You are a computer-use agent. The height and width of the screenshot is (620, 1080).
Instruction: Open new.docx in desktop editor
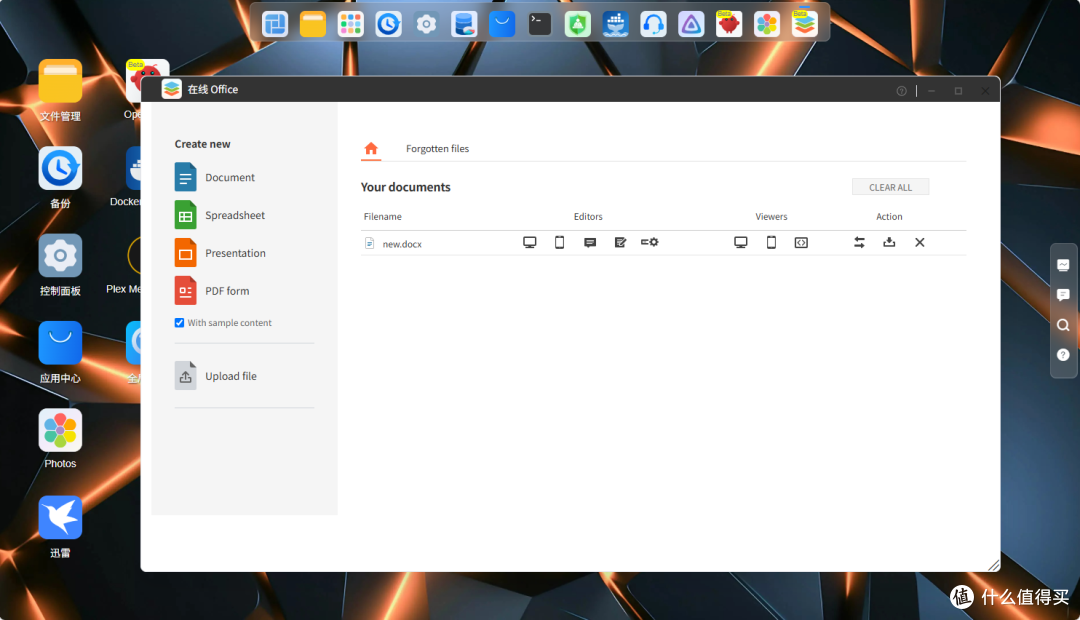click(529, 242)
